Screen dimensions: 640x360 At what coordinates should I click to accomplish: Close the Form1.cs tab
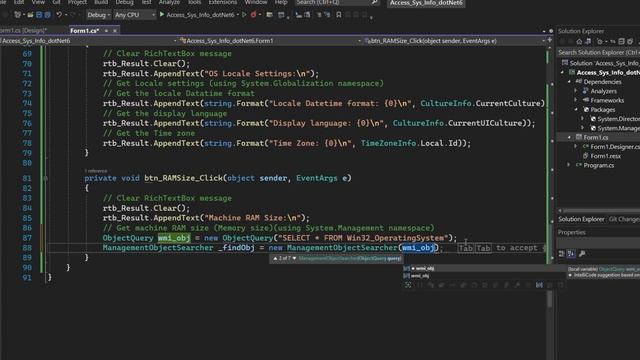[x=115, y=31]
